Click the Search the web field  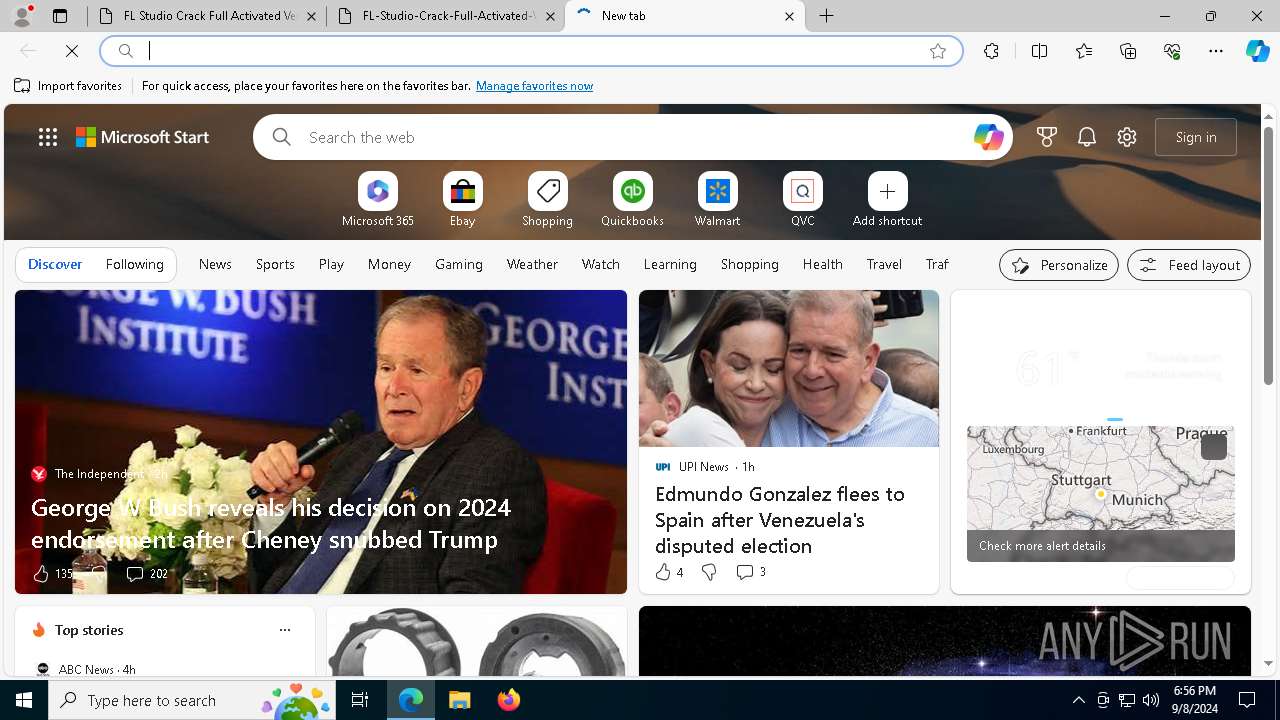coord(632,137)
